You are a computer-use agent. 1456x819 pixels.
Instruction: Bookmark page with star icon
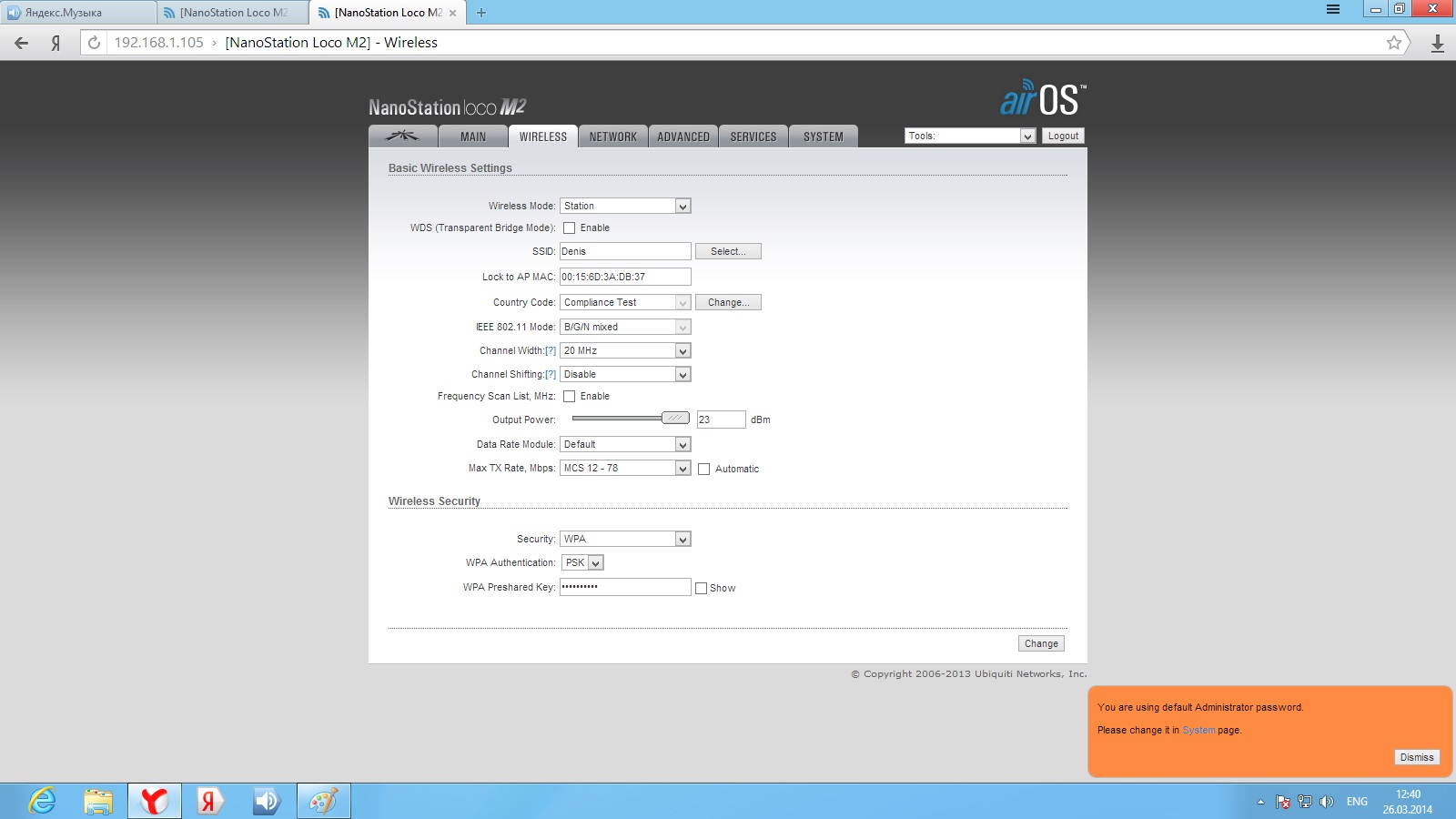[x=1393, y=43]
